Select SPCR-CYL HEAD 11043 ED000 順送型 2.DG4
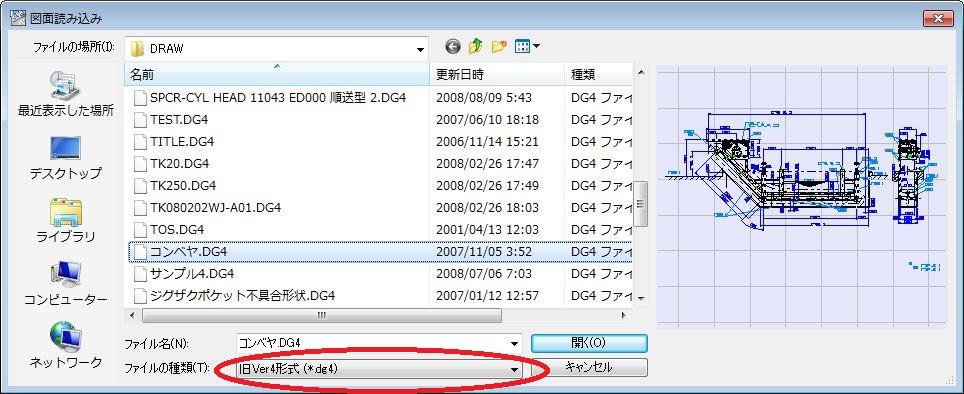 click(x=278, y=98)
